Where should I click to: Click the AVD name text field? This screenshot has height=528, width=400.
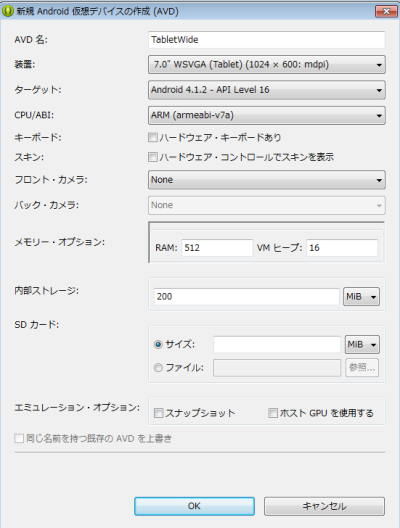pyautogui.click(x=267, y=40)
